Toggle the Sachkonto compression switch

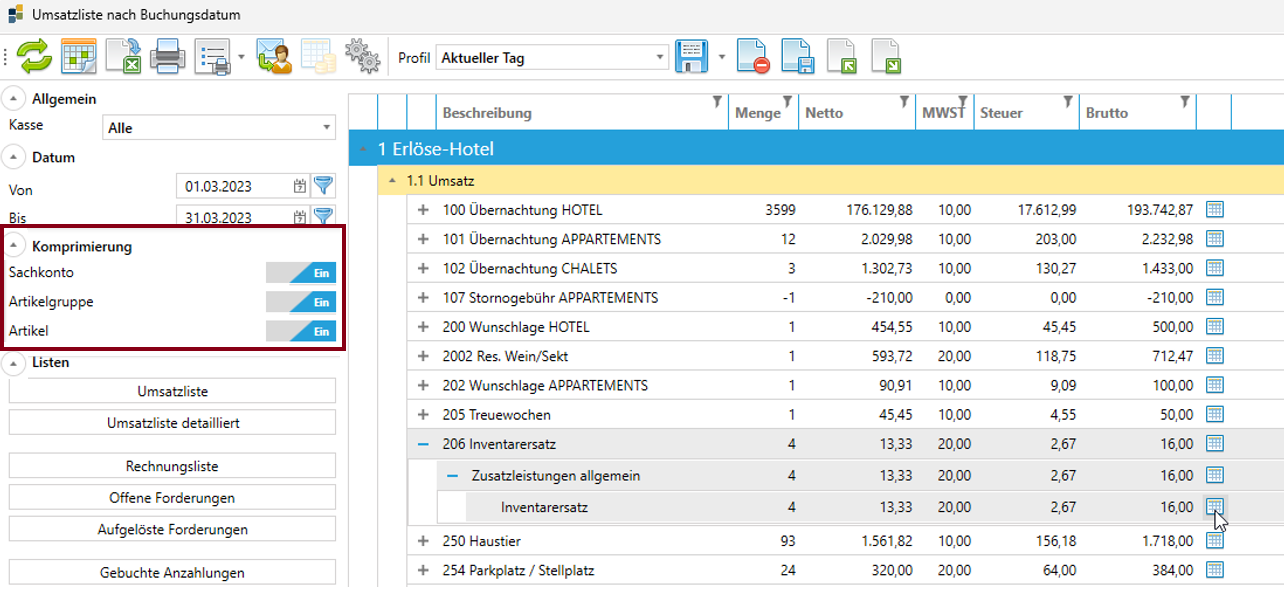pos(301,273)
